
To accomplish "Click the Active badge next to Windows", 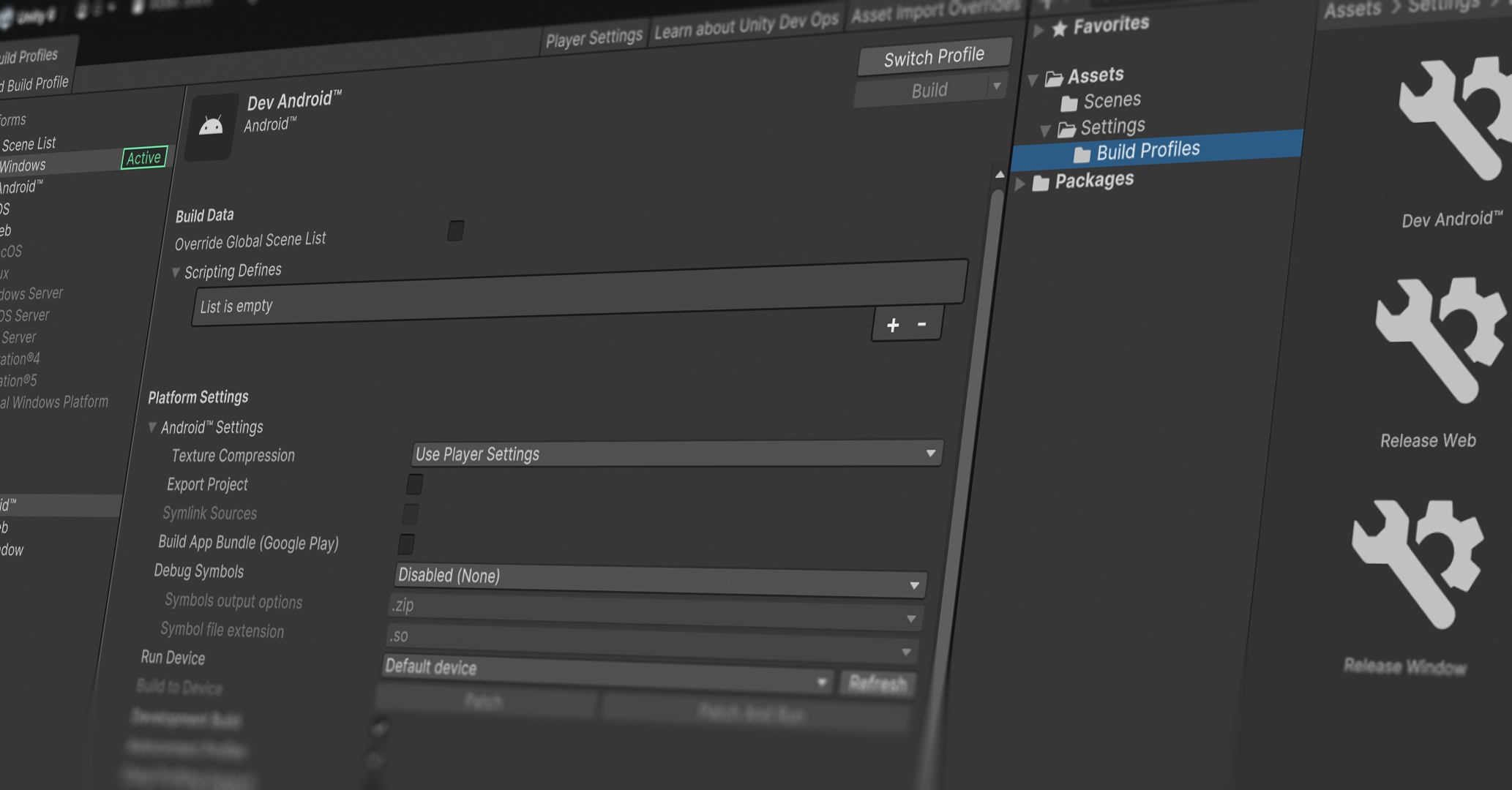I will point(144,157).
